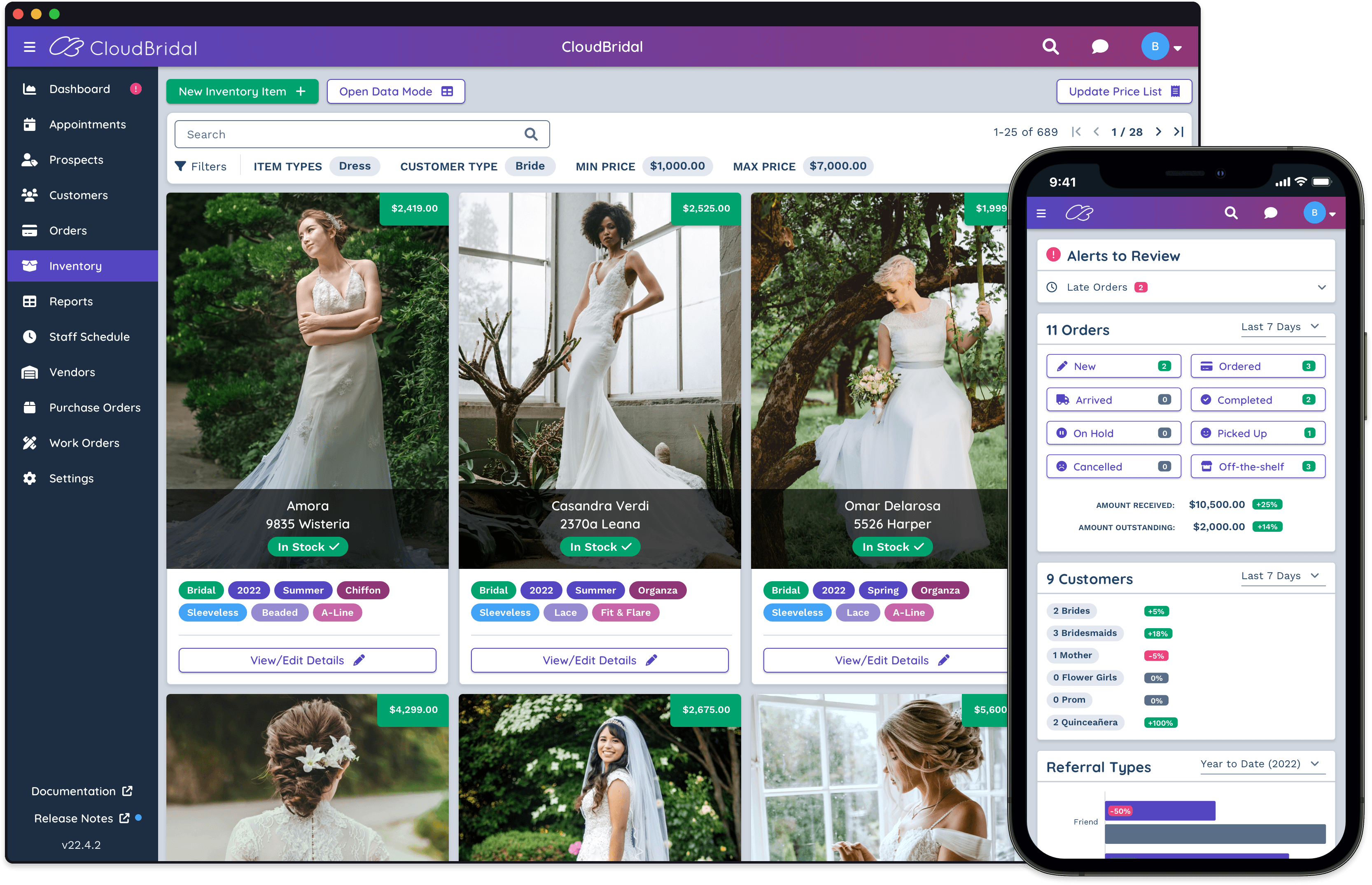The image size is (1372, 885).
Task: Open Purchase Orders from the sidebar
Action: [94, 408]
